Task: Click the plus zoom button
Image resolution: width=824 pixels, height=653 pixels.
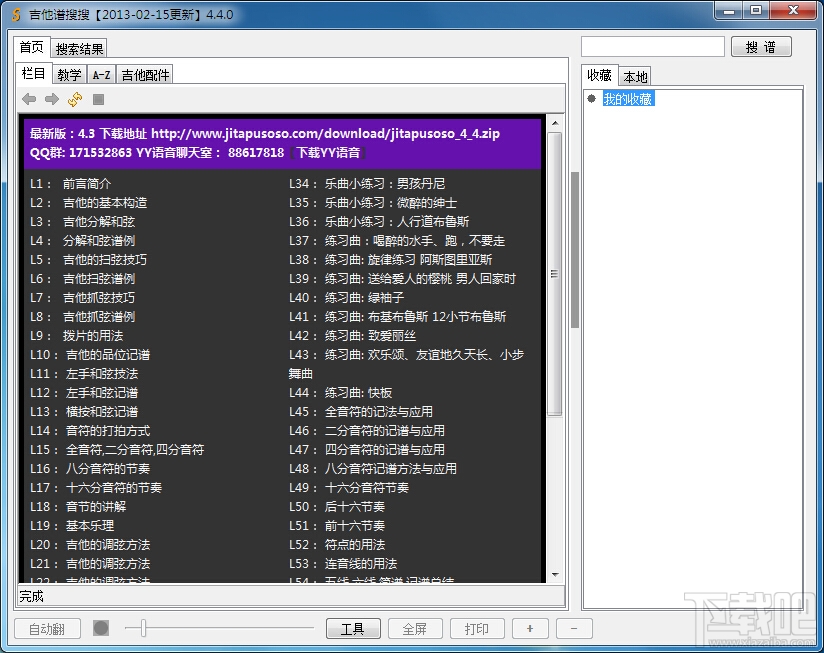Action: pyautogui.click(x=530, y=628)
